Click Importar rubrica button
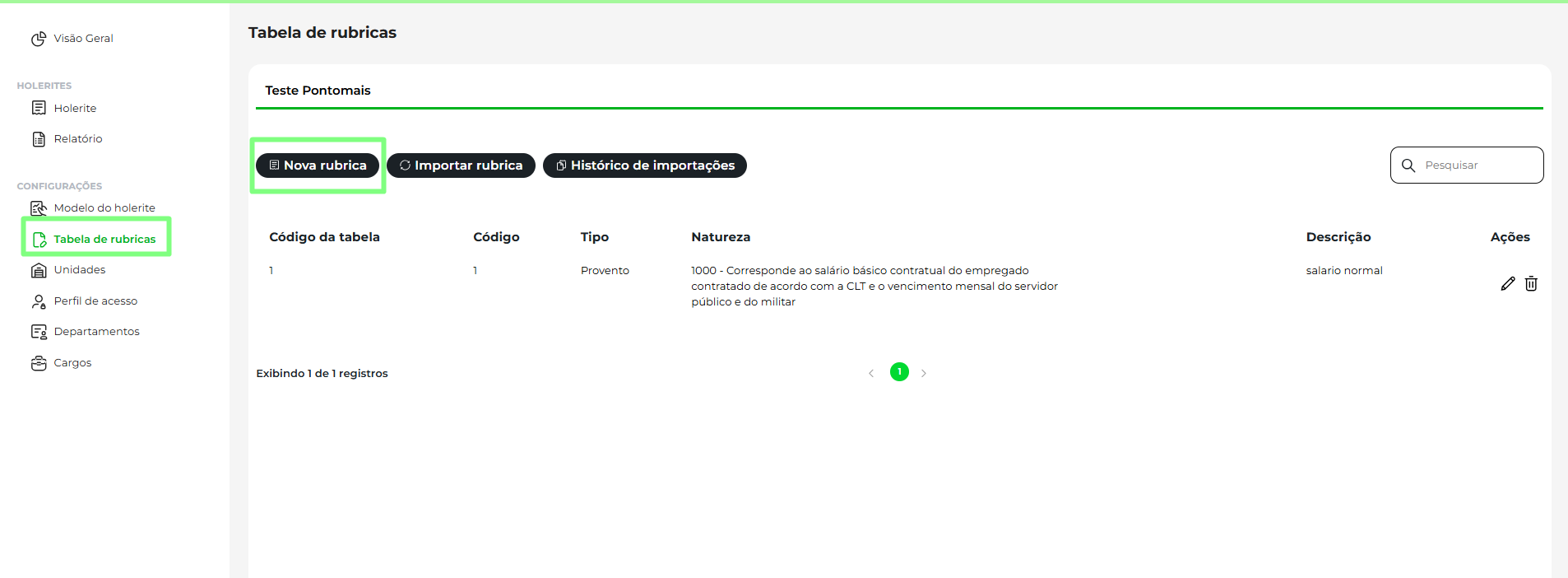The height and width of the screenshot is (578, 1568). coord(461,165)
